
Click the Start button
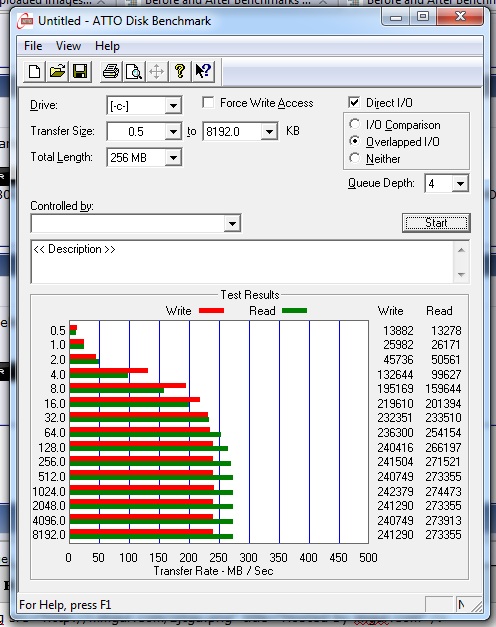pos(436,223)
